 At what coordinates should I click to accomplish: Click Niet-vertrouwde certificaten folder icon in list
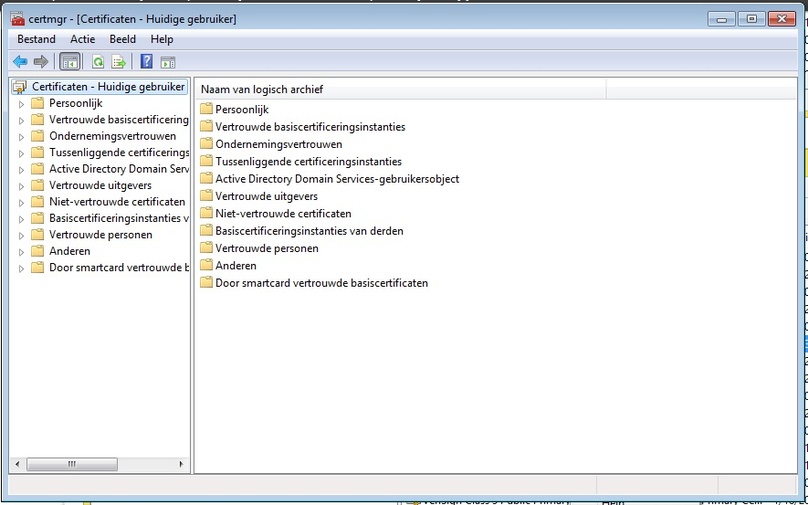206,213
